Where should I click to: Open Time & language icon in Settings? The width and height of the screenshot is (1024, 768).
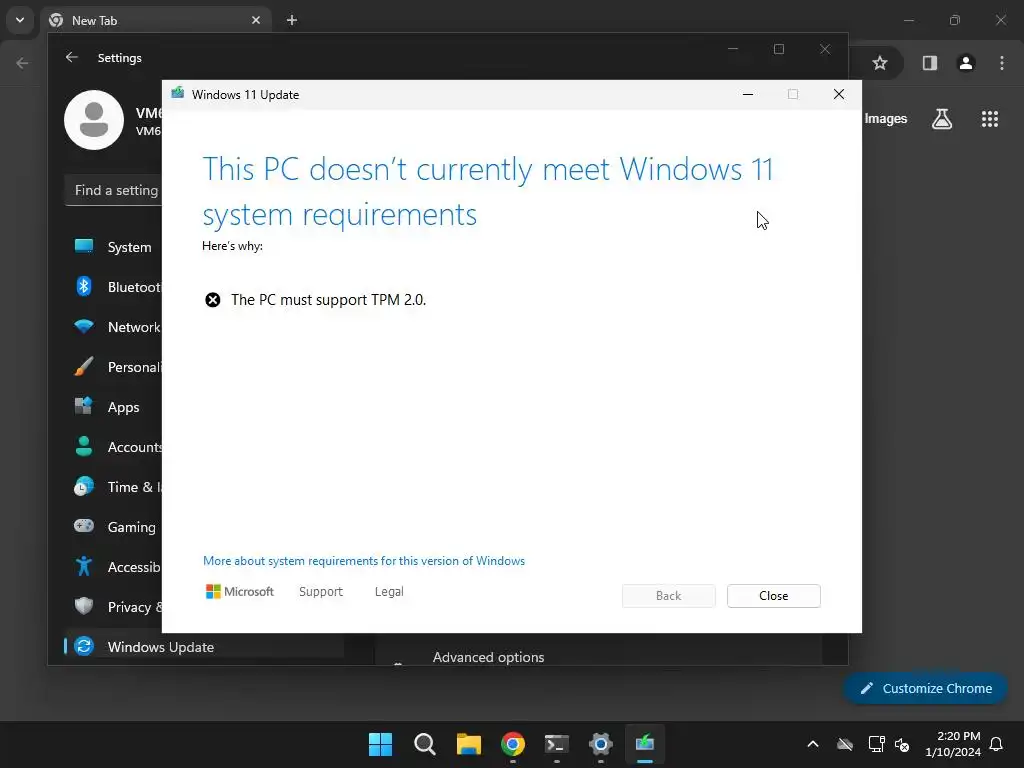tap(84, 487)
